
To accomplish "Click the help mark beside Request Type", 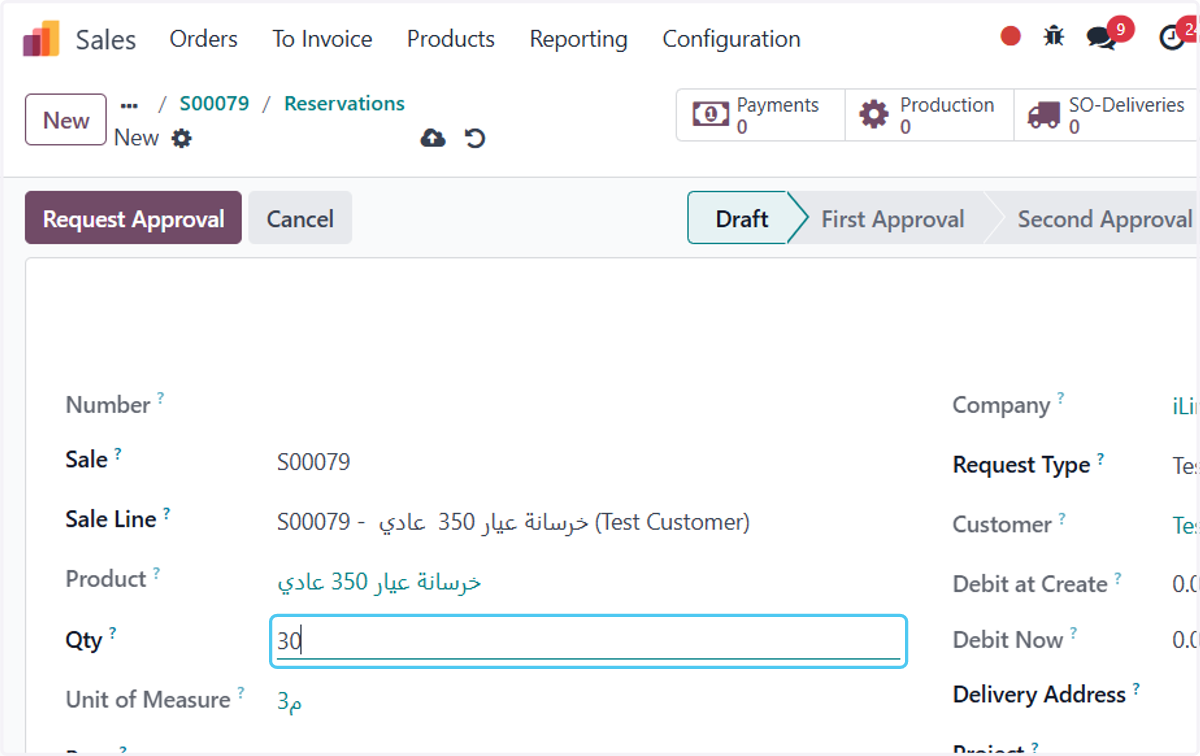I will point(1100,458).
